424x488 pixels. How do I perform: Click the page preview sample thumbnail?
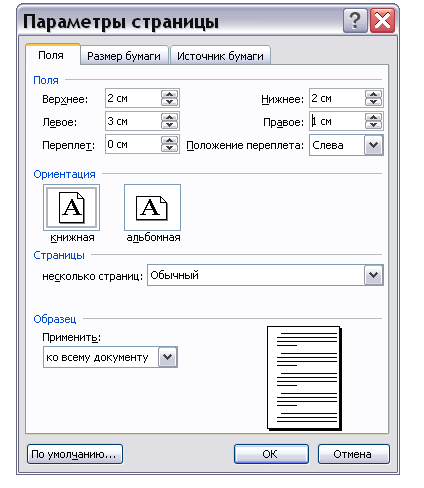(x=304, y=378)
